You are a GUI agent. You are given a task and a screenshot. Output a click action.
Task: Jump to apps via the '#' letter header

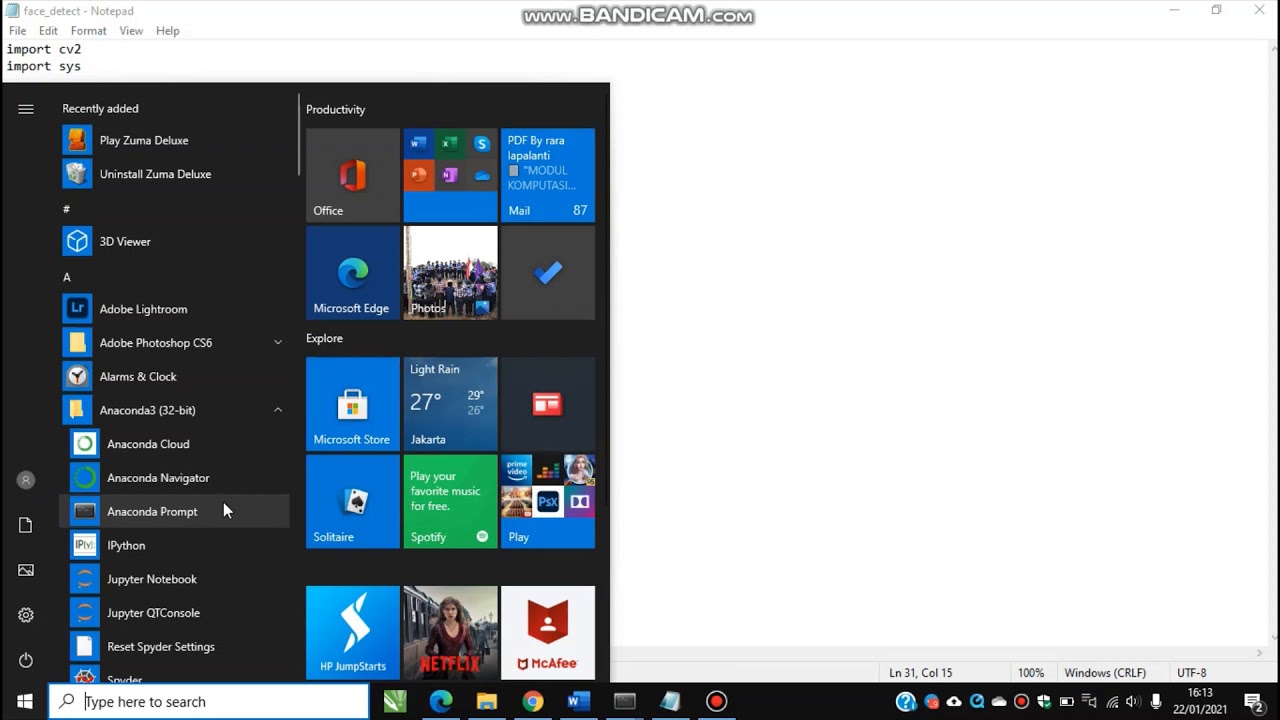(x=66, y=209)
